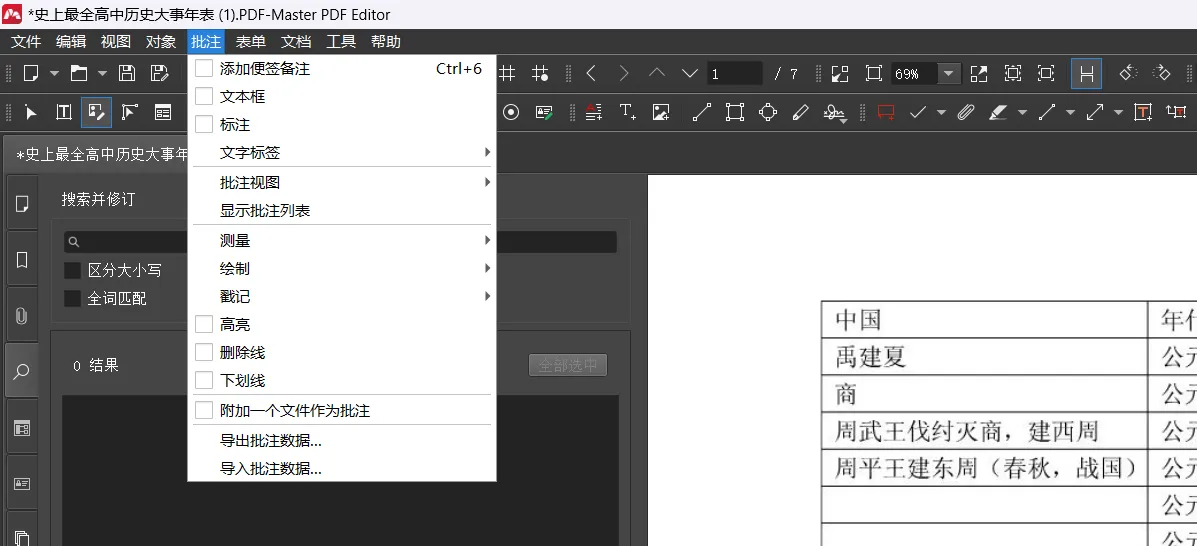The image size is (1197, 546).
Task: Expand the 批注视图 submenu
Action: point(342,183)
